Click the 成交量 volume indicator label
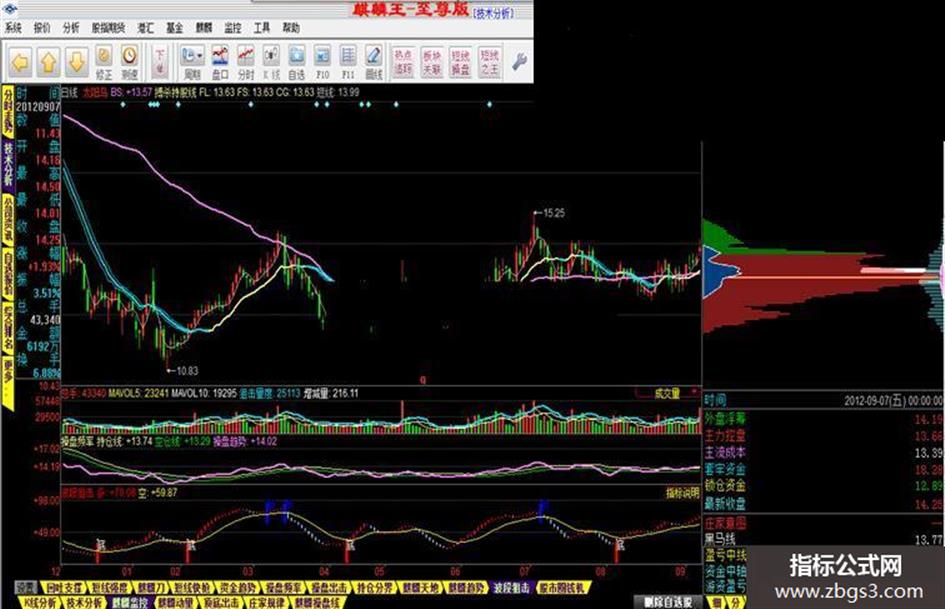 667,393
